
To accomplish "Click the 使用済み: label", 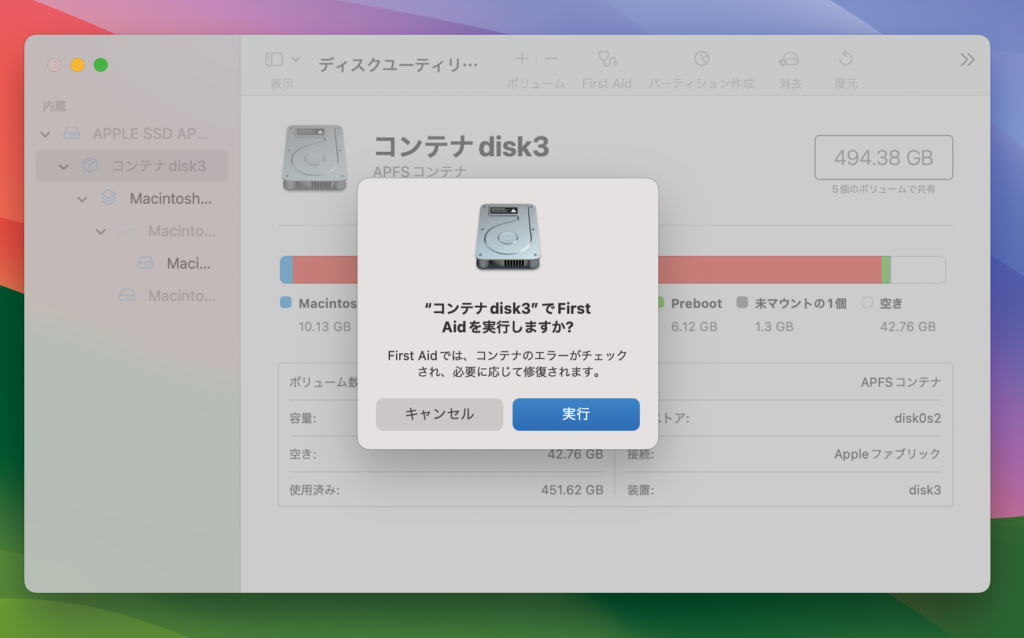I will 314,490.
